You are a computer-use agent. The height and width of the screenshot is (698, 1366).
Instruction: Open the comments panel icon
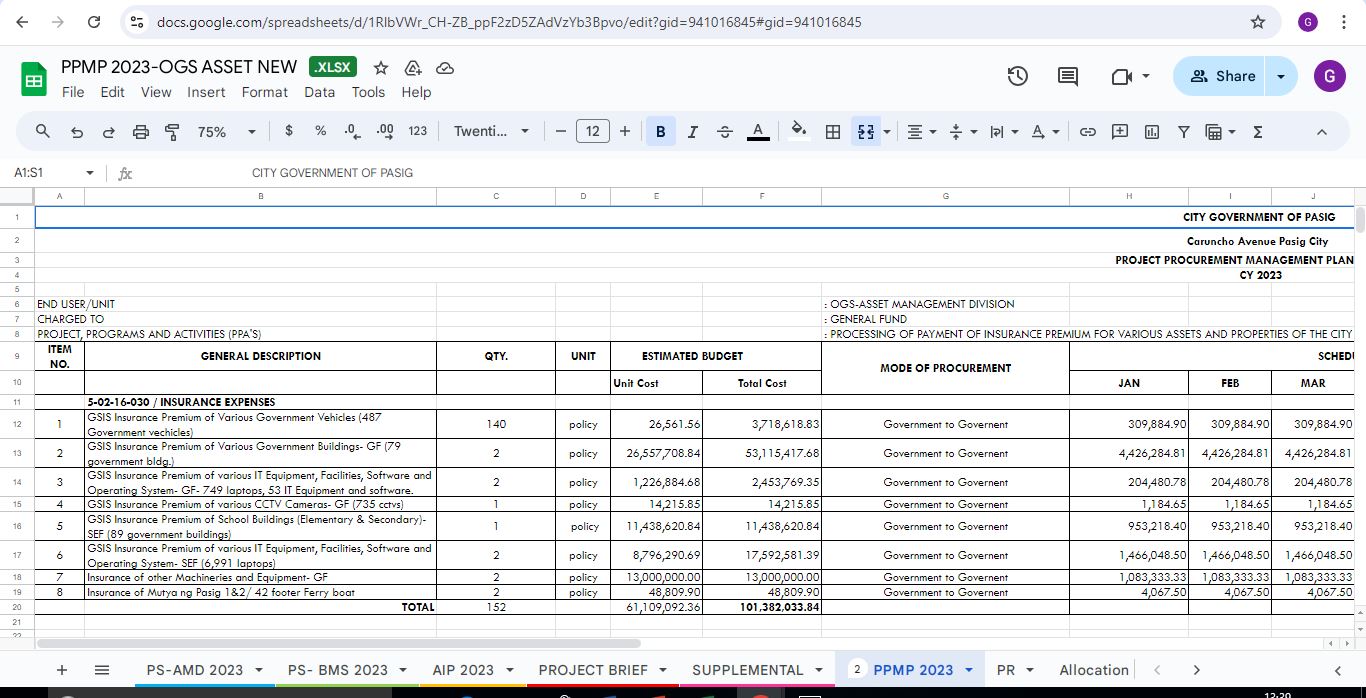[1067, 76]
